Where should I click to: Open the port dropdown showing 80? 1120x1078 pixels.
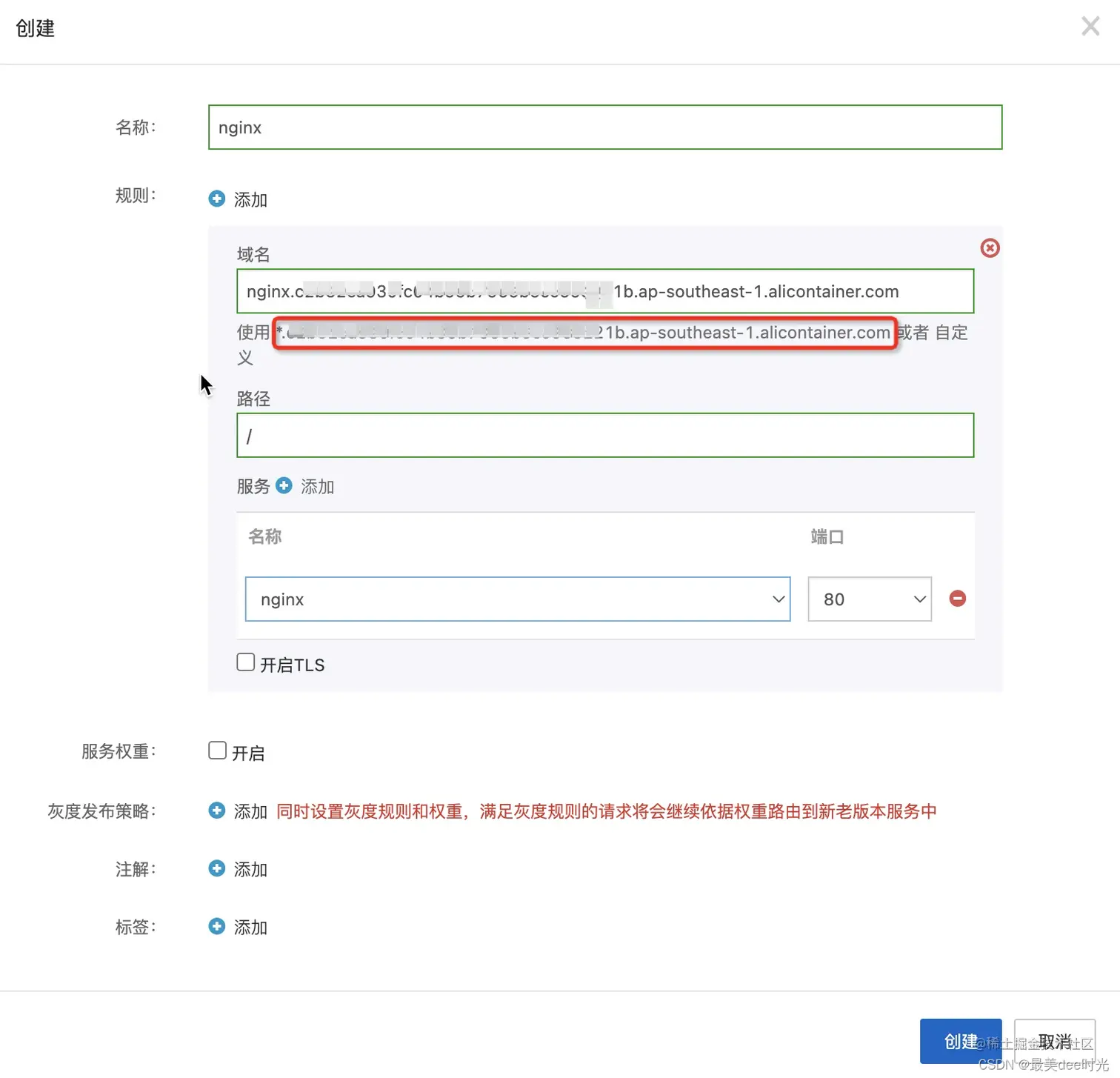coord(869,599)
